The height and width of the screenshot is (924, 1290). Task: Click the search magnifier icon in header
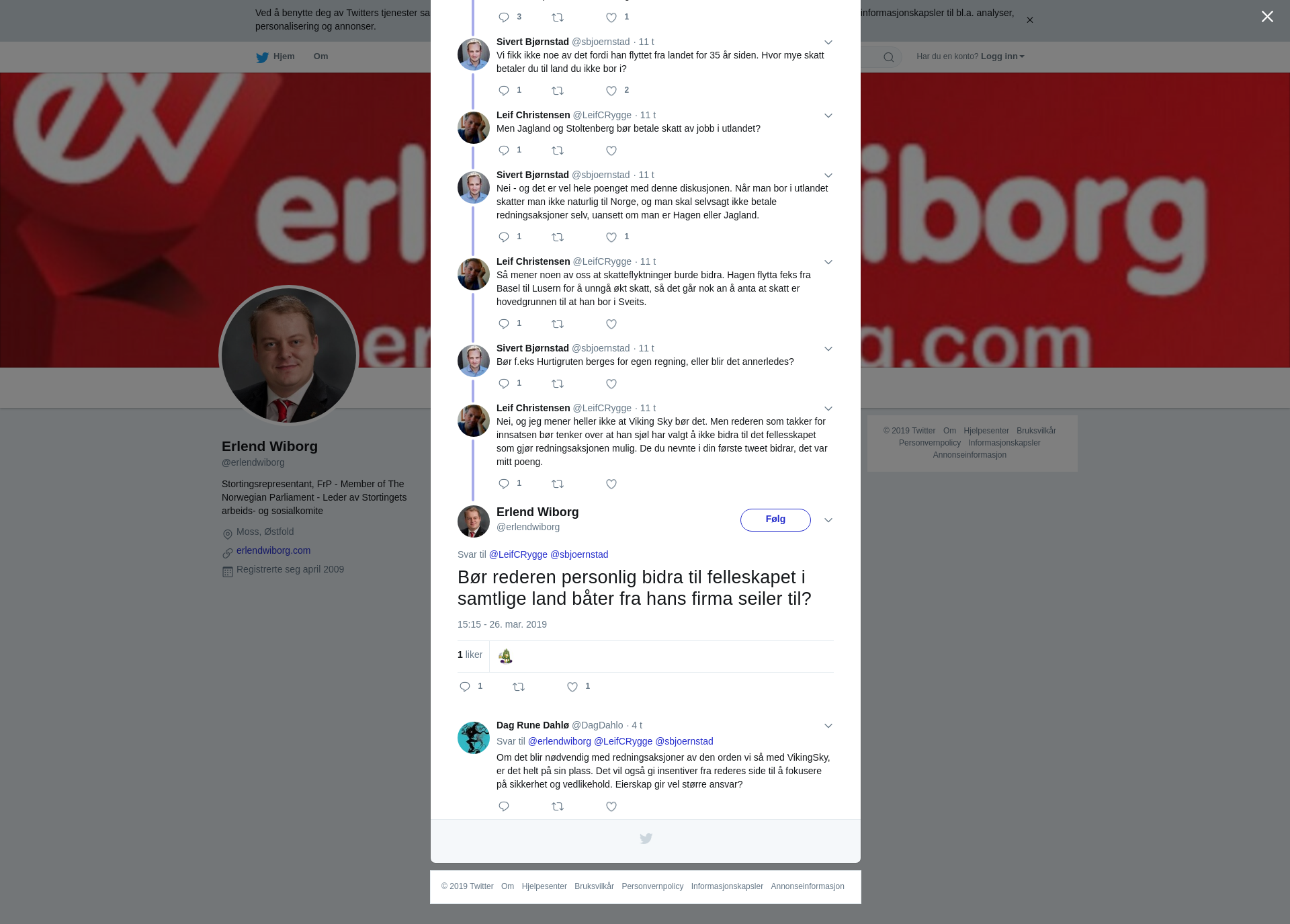(x=889, y=57)
